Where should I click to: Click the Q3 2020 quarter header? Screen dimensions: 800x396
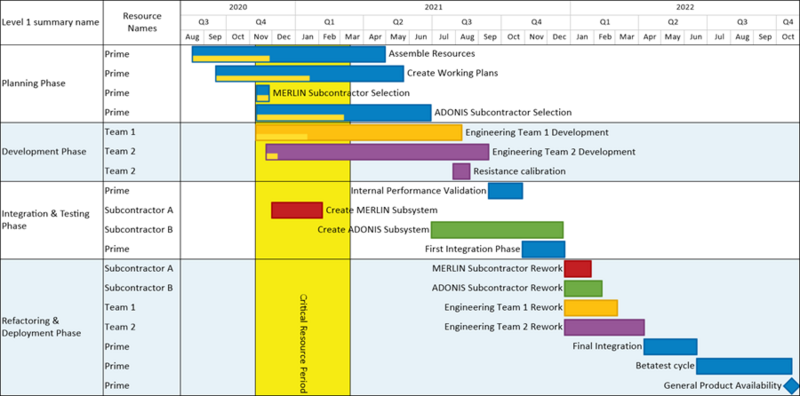(x=204, y=22)
